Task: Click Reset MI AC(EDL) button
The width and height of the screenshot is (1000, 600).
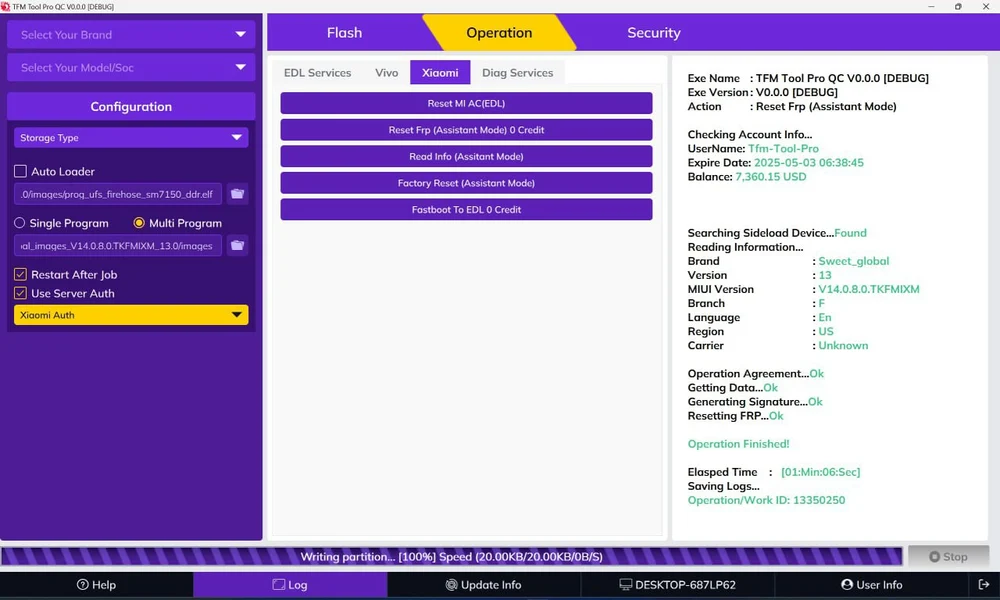Action: click(466, 103)
